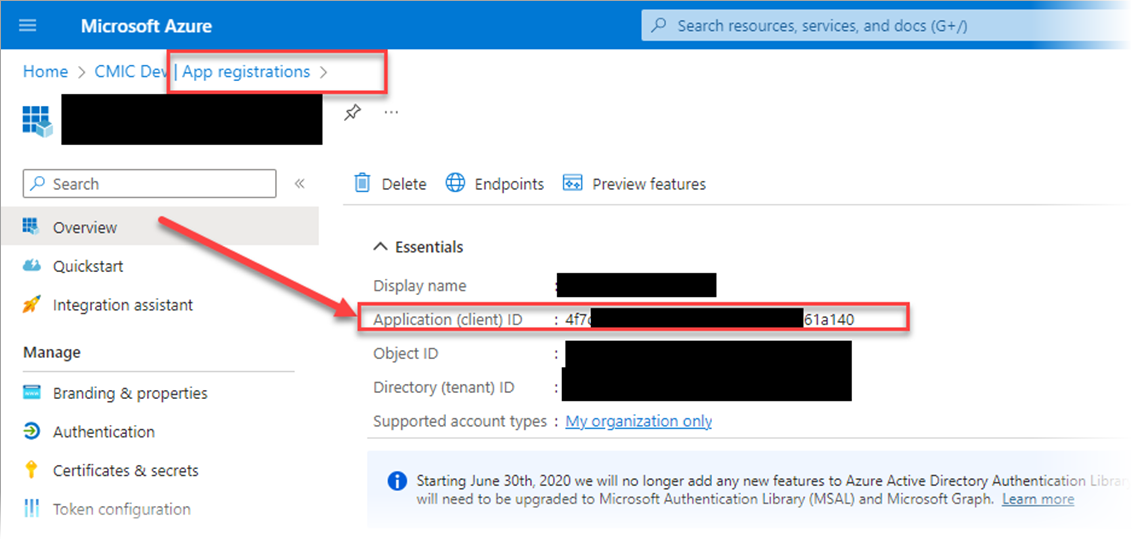Open My organization only link
The width and height of the screenshot is (1132, 540).
(x=638, y=421)
